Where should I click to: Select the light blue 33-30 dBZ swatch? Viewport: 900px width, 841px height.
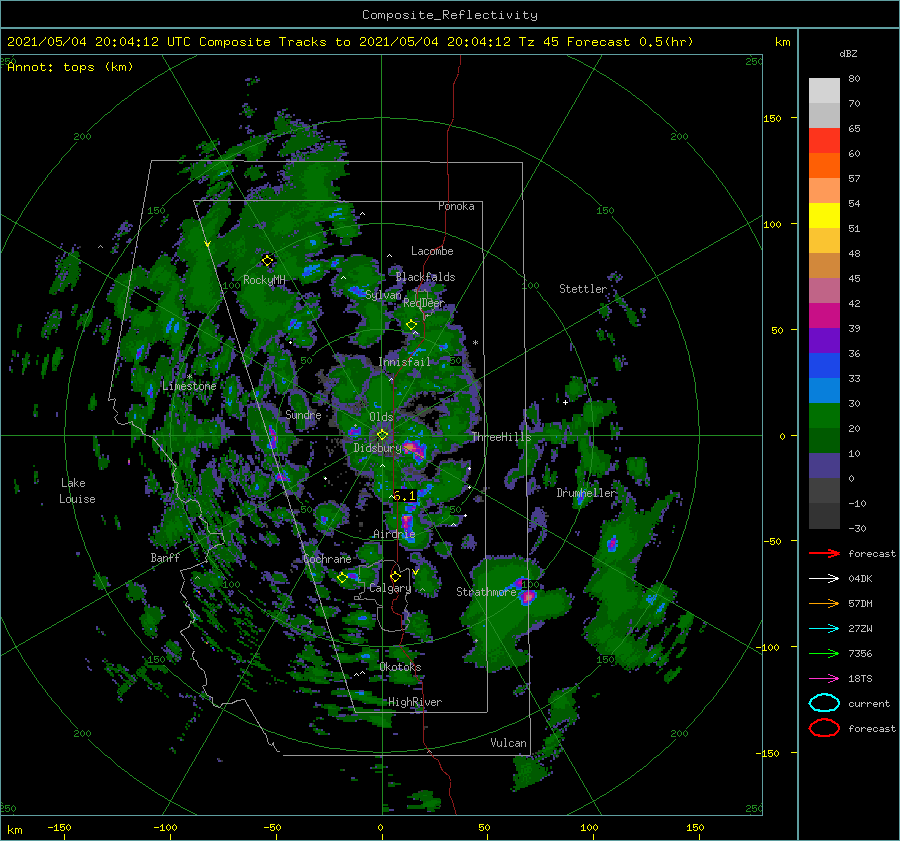(824, 391)
